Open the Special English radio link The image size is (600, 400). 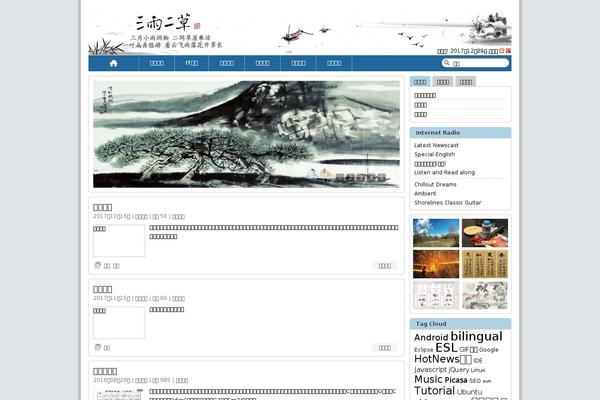click(x=435, y=154)
